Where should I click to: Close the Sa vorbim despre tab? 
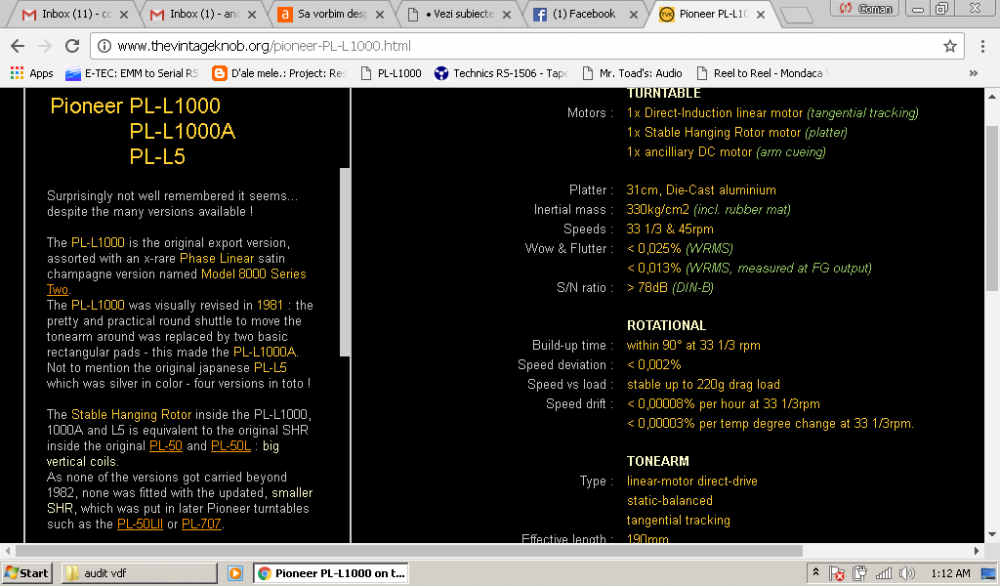click(x=379, y=14)
